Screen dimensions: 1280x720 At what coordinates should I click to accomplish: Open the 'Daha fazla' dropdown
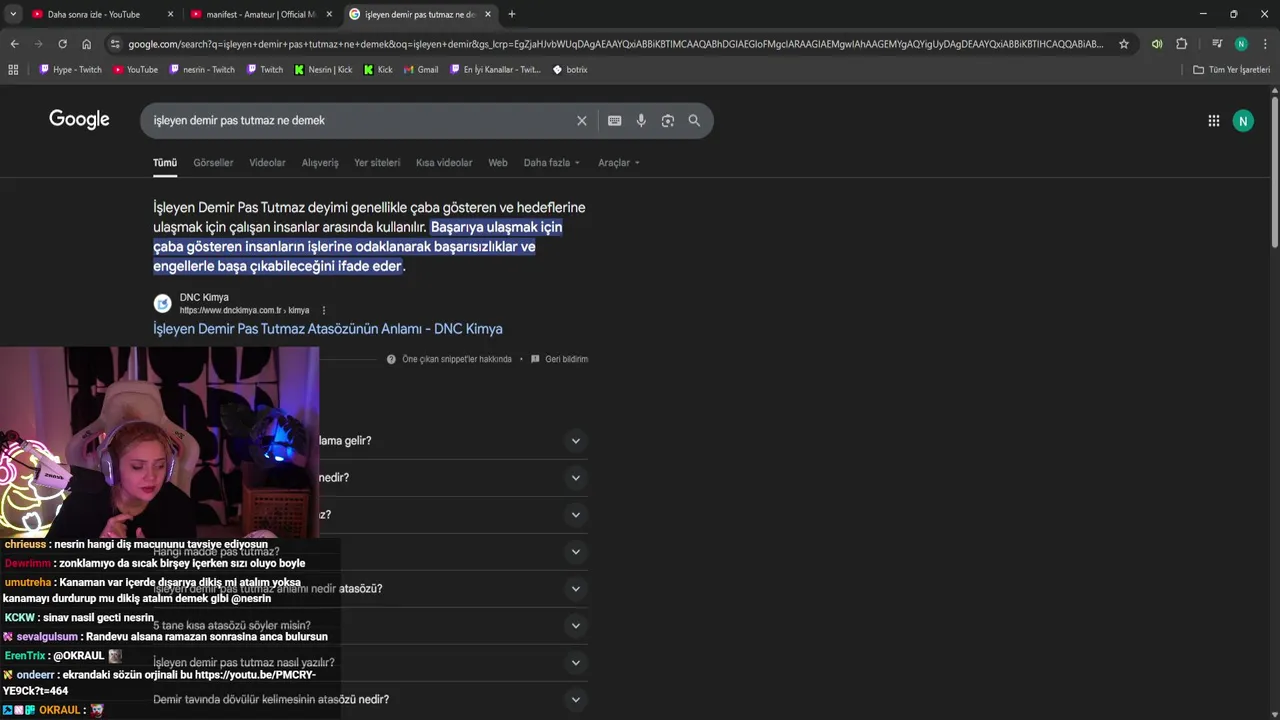551,163
